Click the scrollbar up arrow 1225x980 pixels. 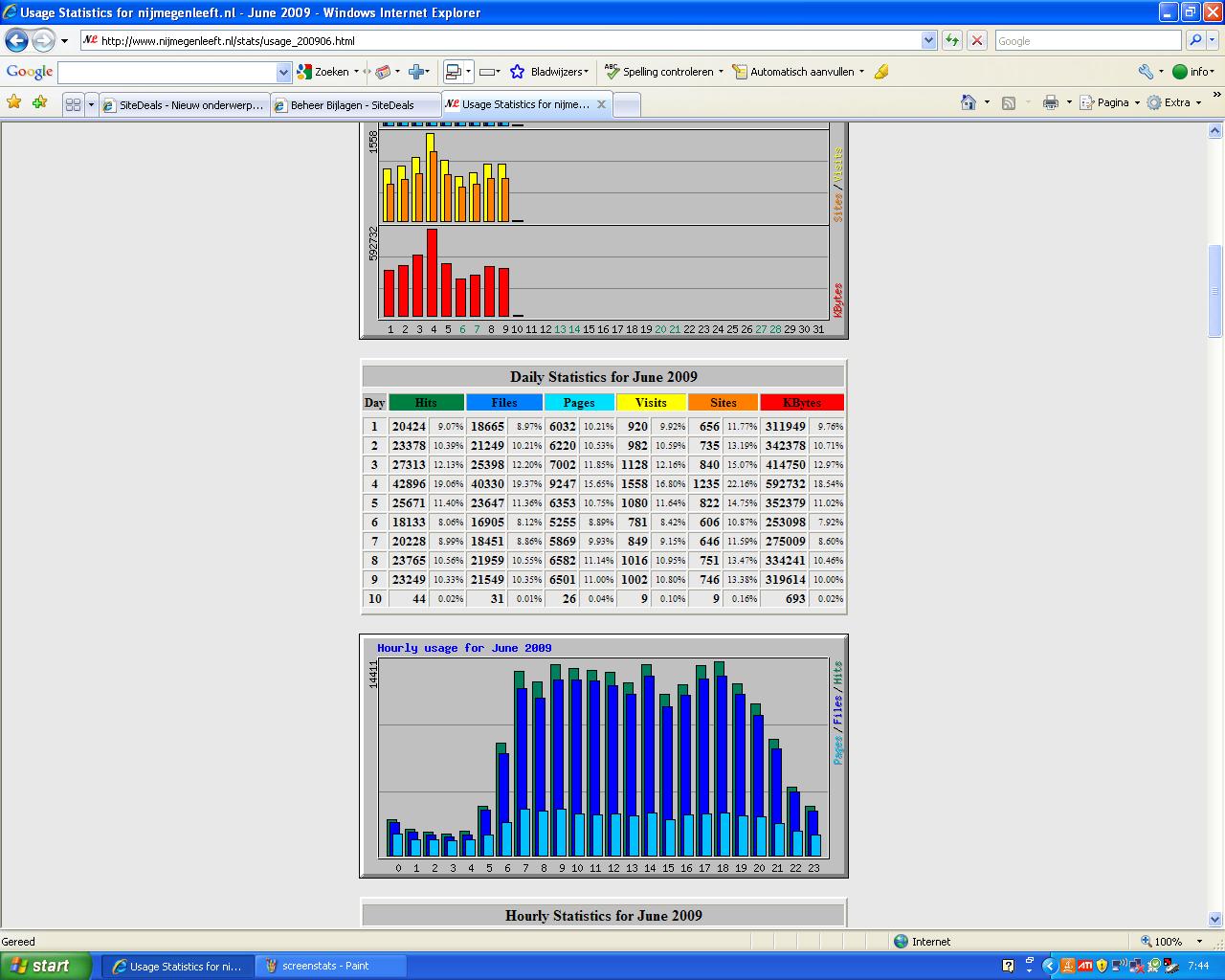coord(1215,131)
